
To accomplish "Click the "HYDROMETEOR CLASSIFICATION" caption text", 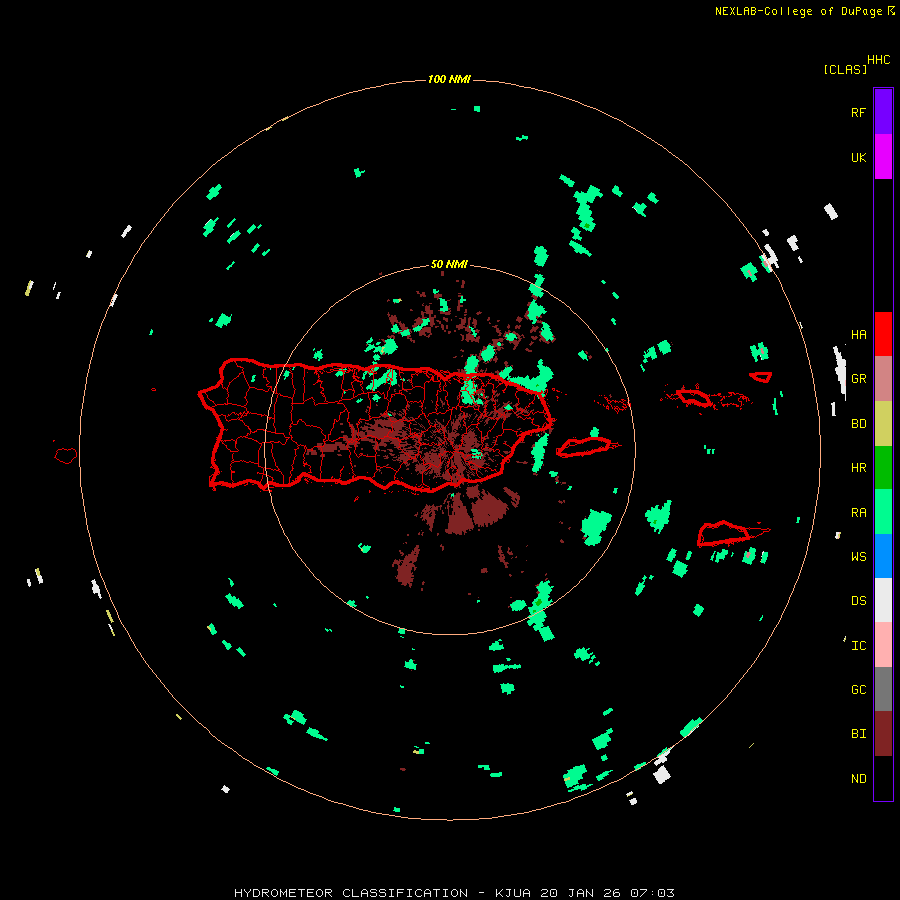I will point(351,893).
